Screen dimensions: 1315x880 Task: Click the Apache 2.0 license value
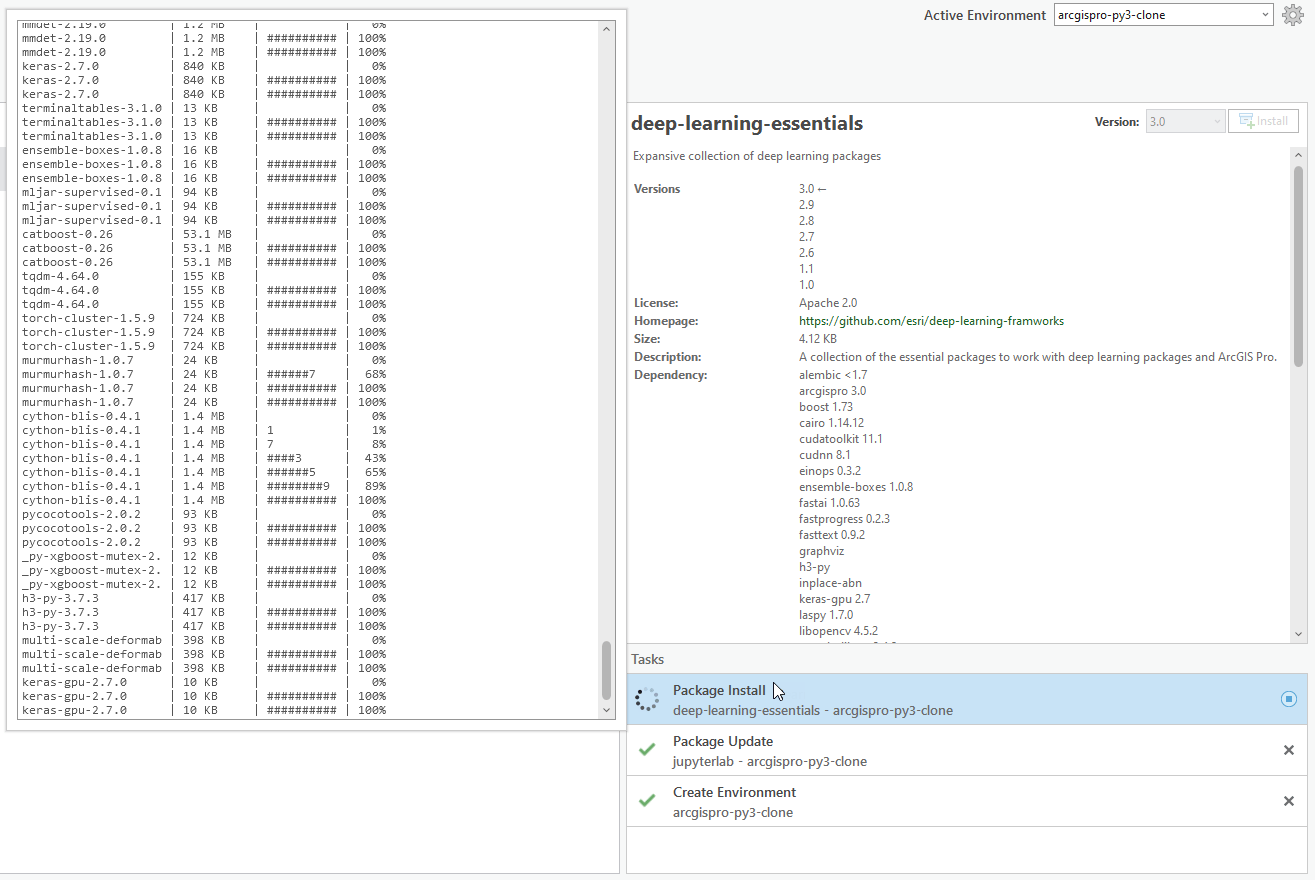tap(828, 303)
